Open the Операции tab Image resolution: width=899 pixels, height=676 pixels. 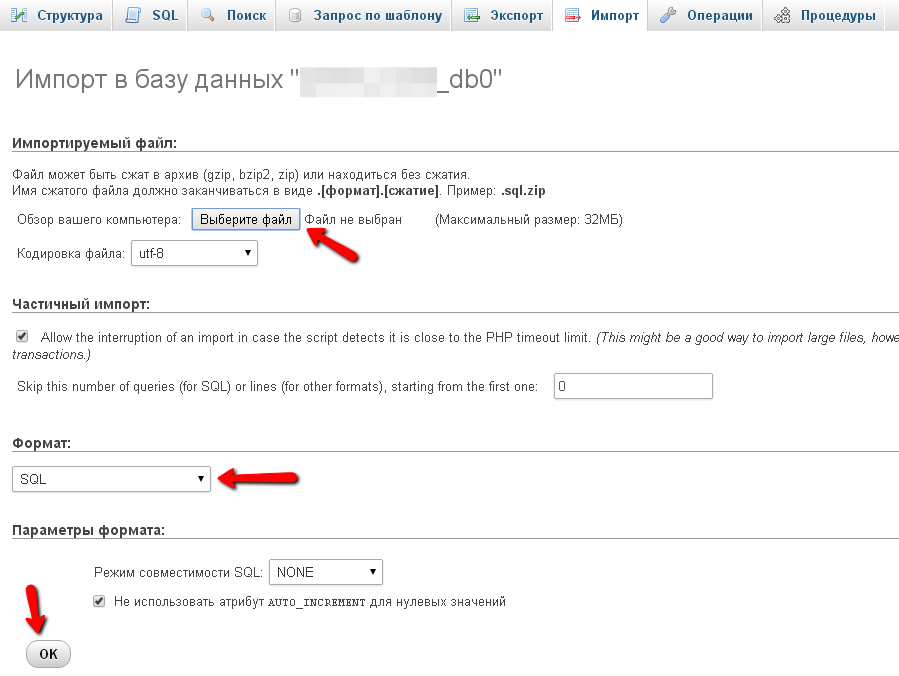[x=719, y=16]
